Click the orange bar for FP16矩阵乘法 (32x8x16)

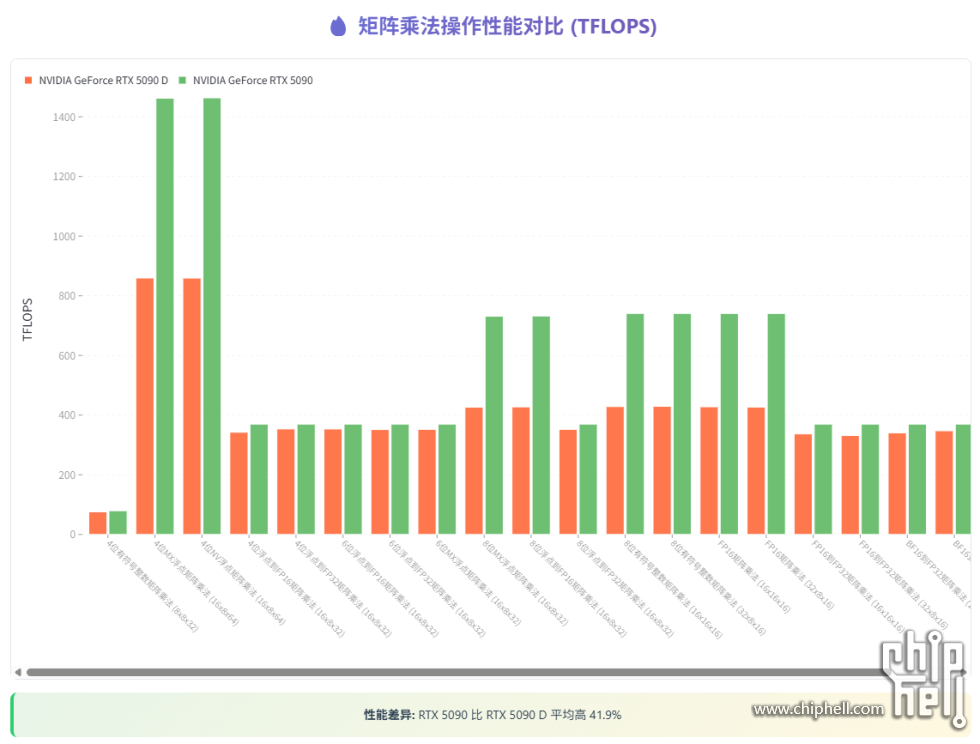point(756,471)
